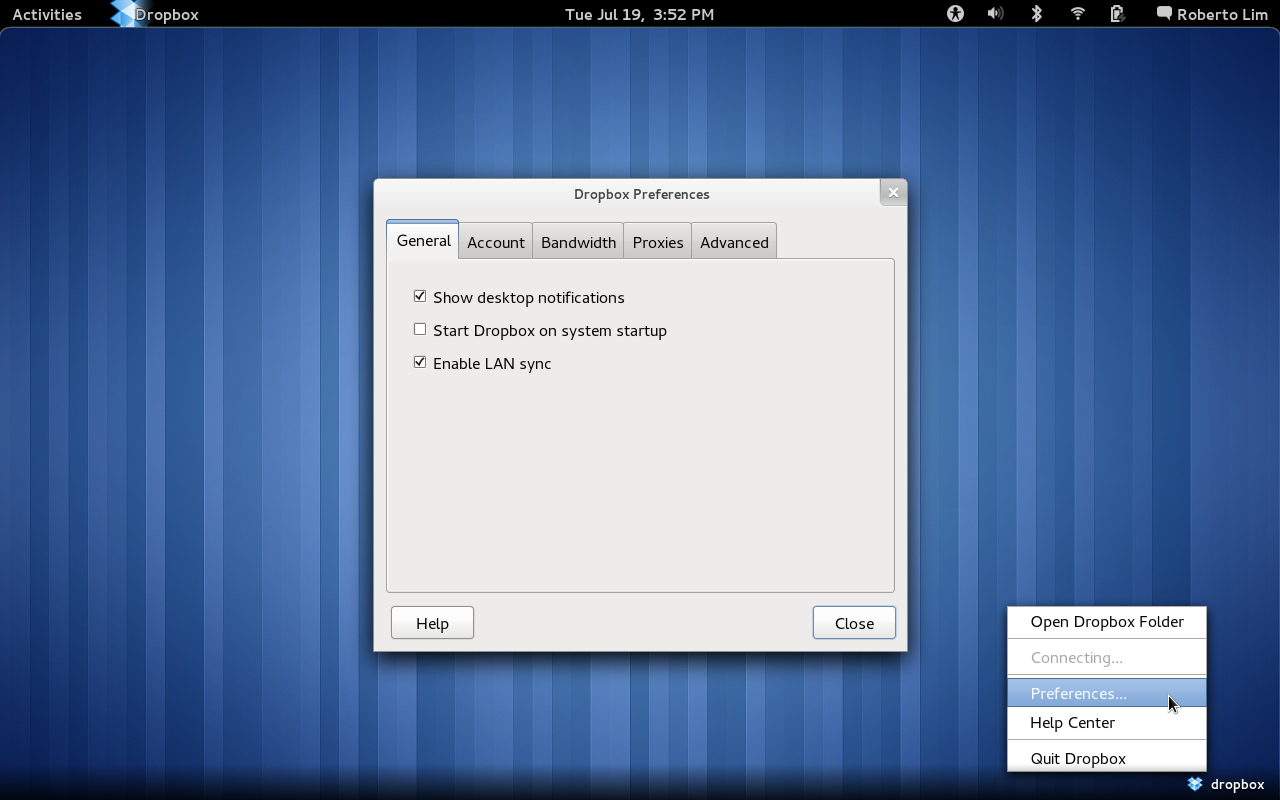Choose Open Dropbox Folder from menu
This screenshot has width=1280, height=800.
pos(1107,622)
